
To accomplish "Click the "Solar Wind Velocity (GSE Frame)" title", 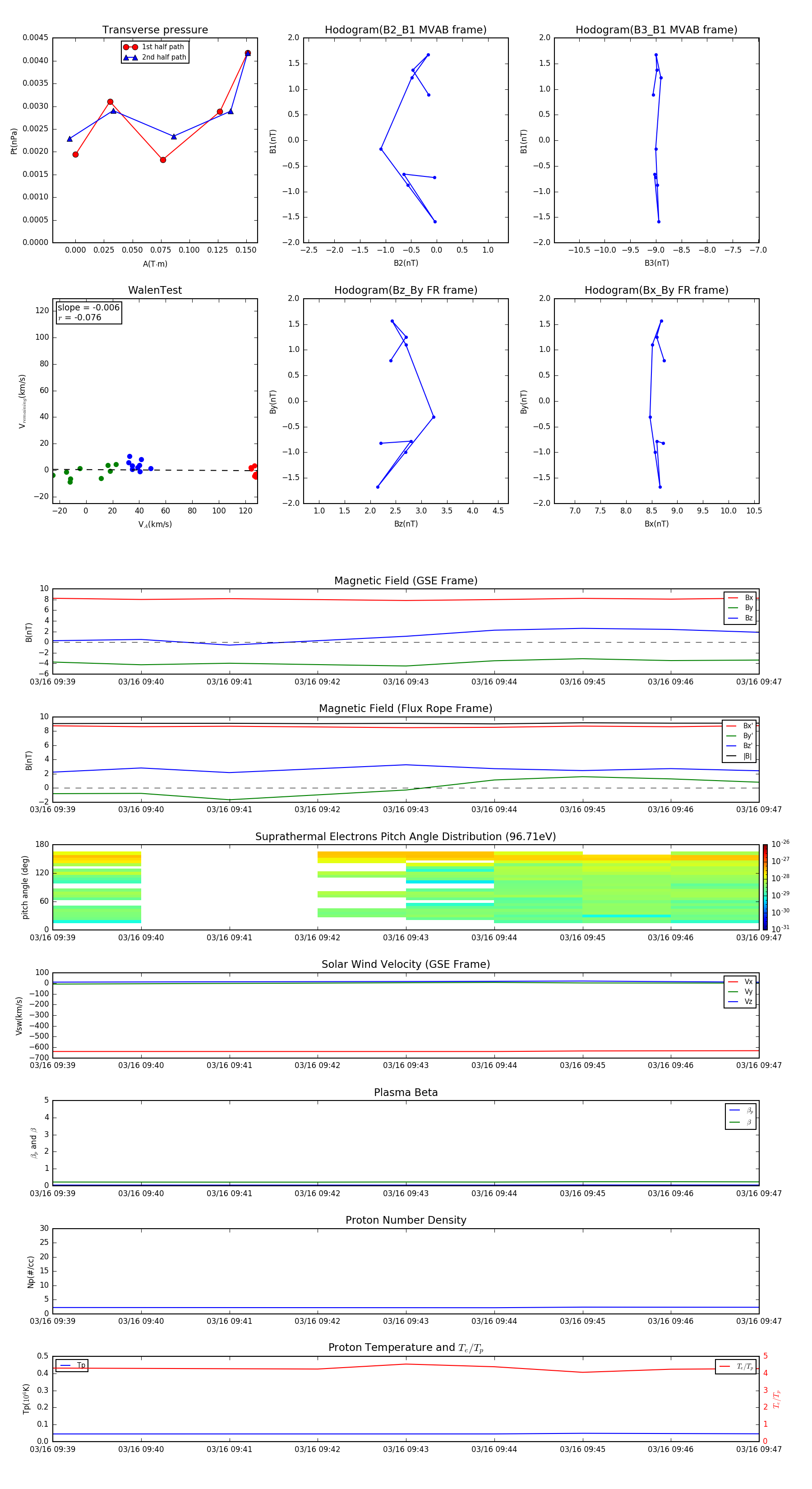I will (x=406, y=964).
